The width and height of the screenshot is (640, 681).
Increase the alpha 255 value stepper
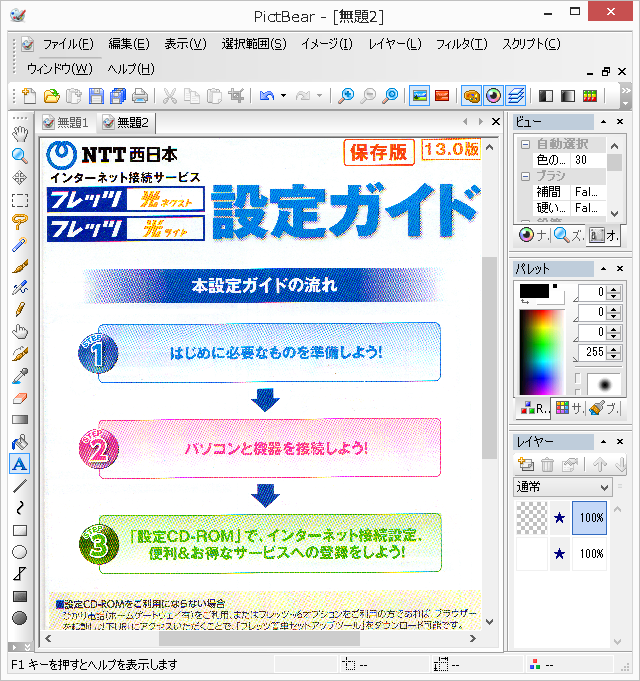pyautogui.click(x=614, y=348)
